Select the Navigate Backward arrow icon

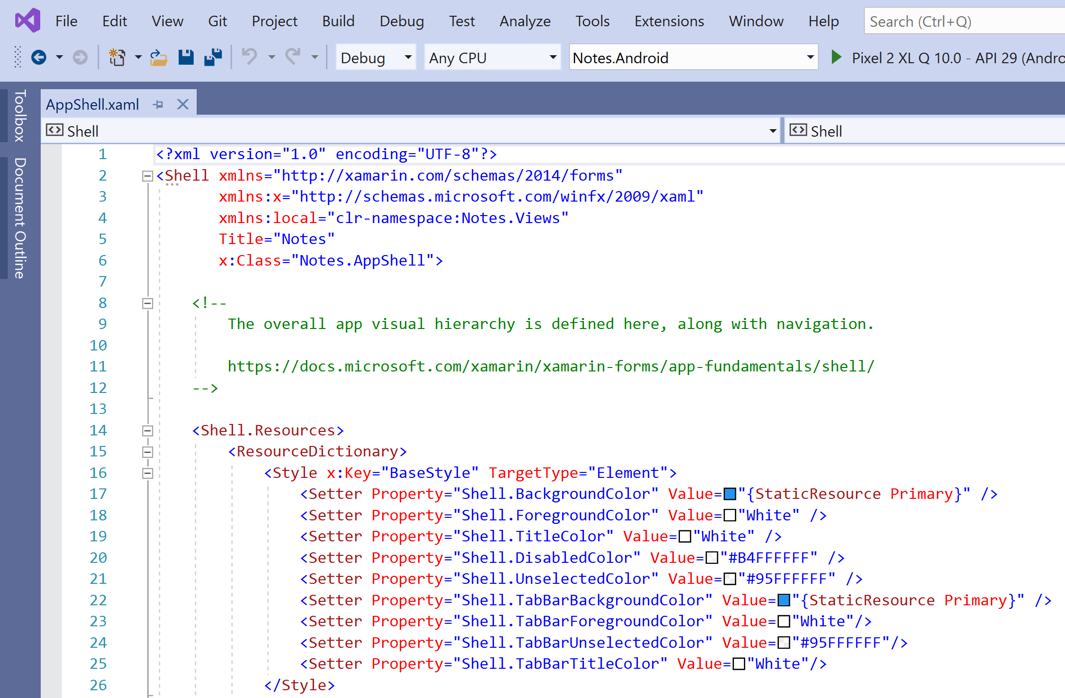point(39,58)
